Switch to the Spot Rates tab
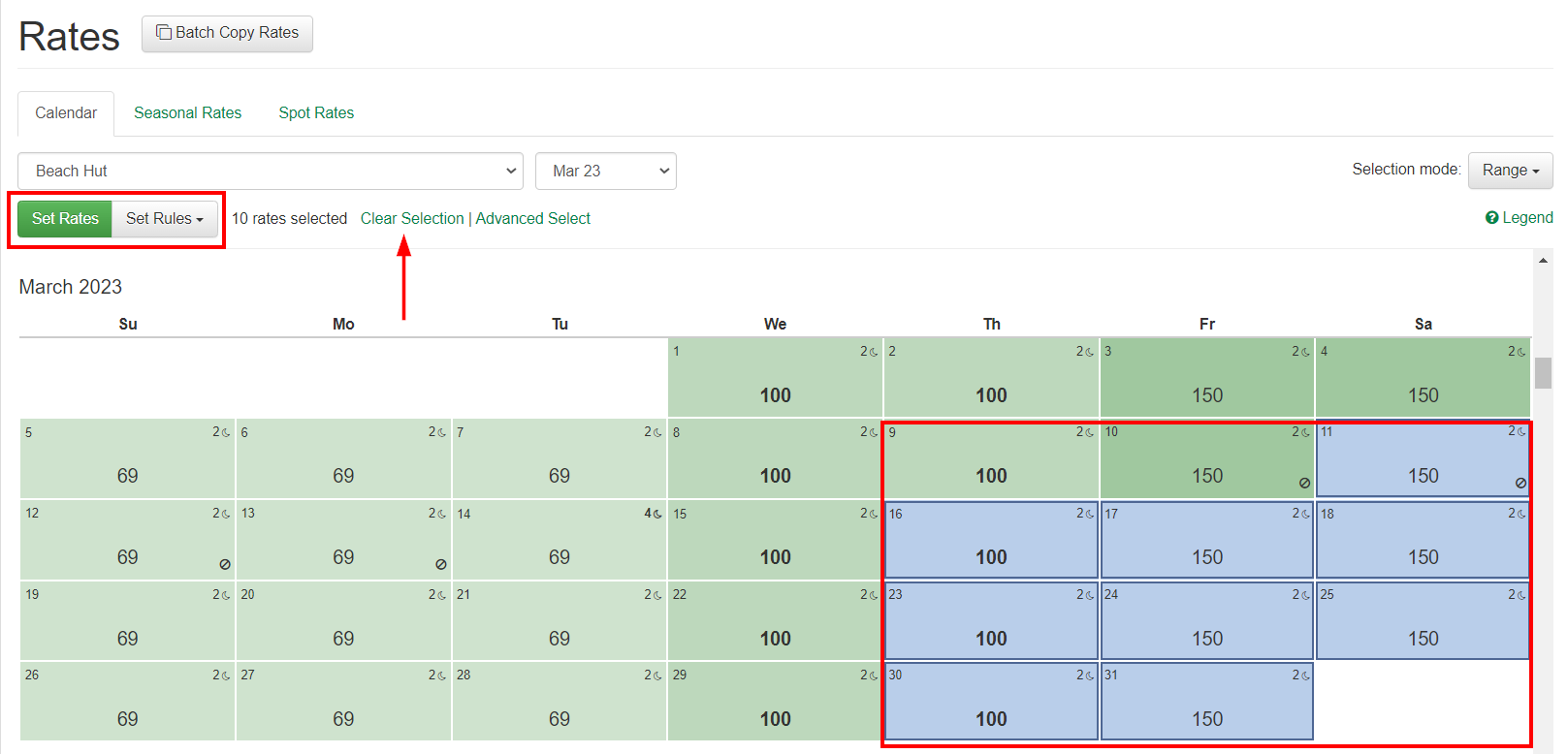1568x754 pixels. pyautogui.click(x=316, y=113)
